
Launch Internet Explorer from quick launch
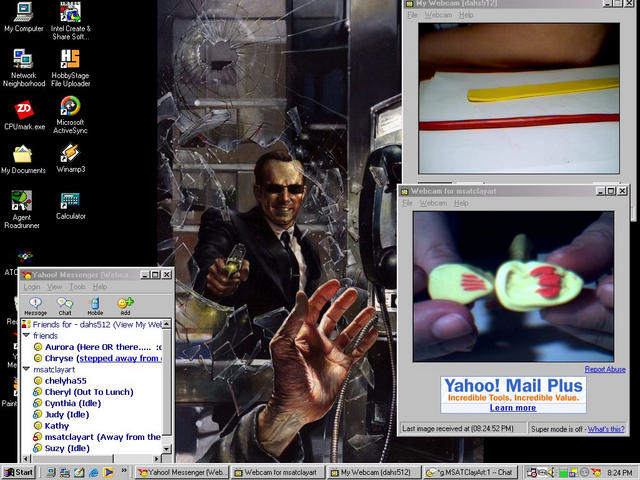tap(93, 473)
